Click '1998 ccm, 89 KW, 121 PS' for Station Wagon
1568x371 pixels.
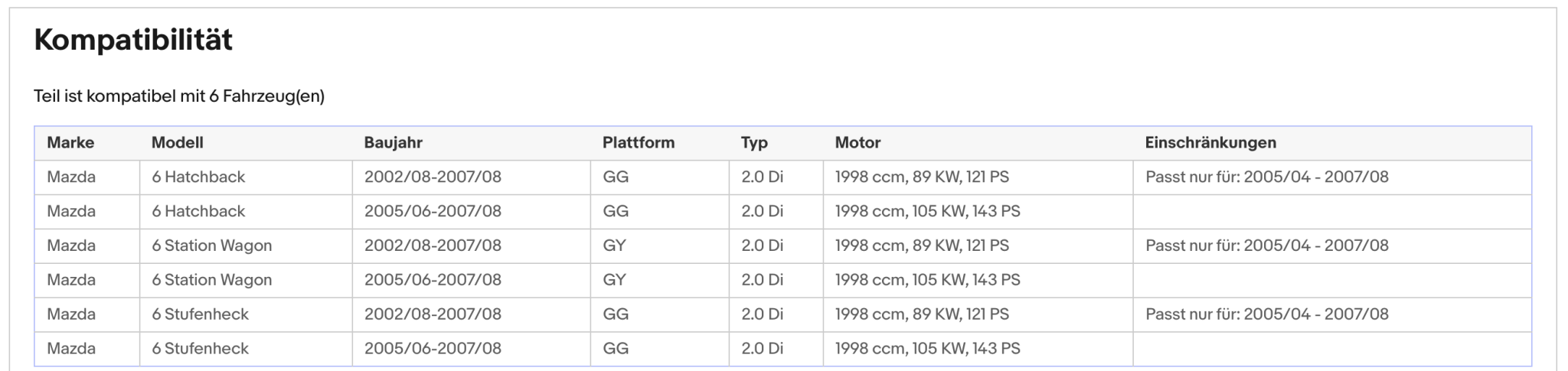coord(922,246)
